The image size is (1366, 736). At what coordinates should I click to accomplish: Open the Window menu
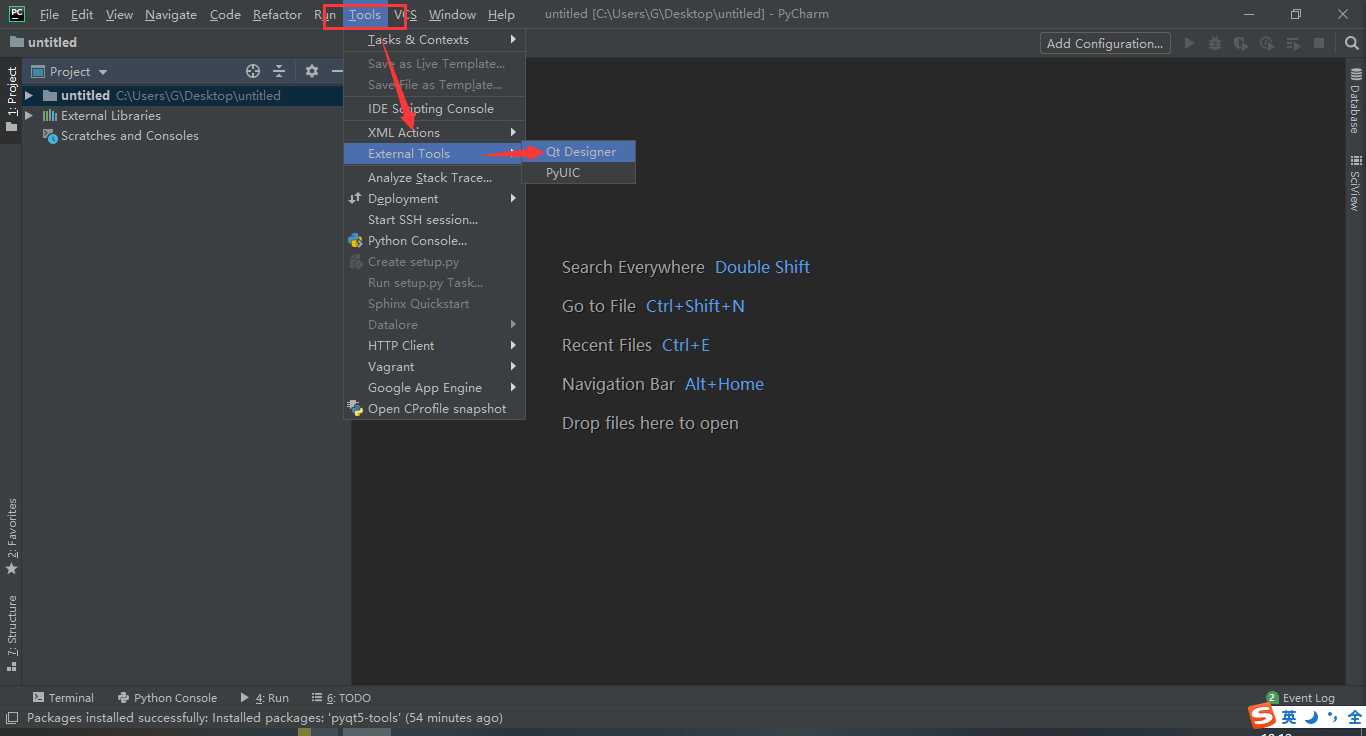click(x=452, y=15)
